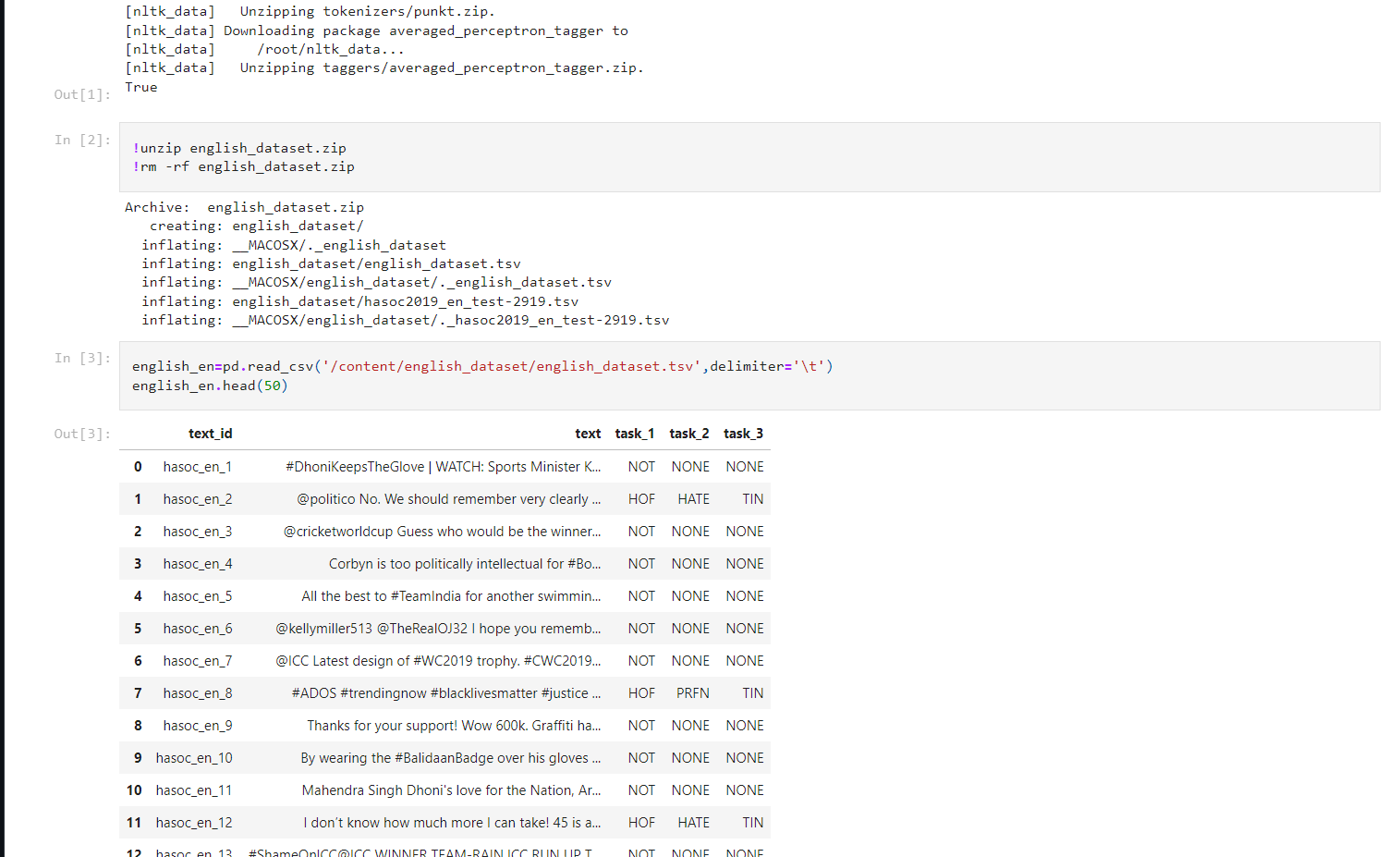Viewport: 1400px width, 857px height.
Task: Click the Out[3] prompt label
Action: pyautogui.click(x=82, y=434)
